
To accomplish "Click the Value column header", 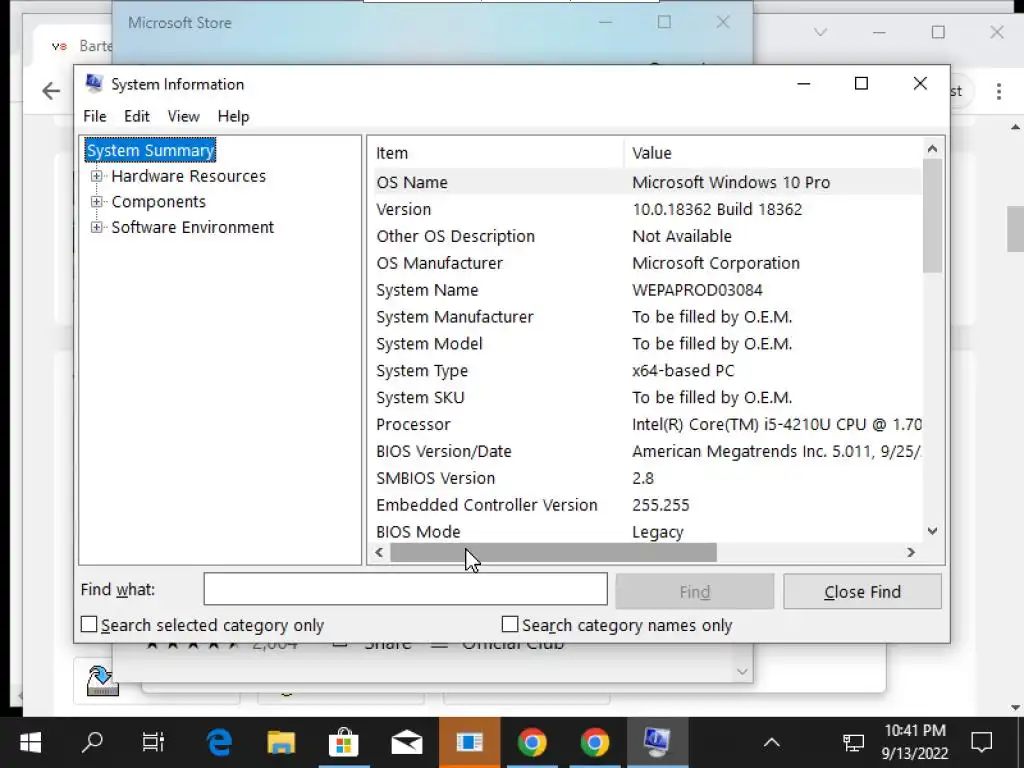I will [x=773, y=153].
